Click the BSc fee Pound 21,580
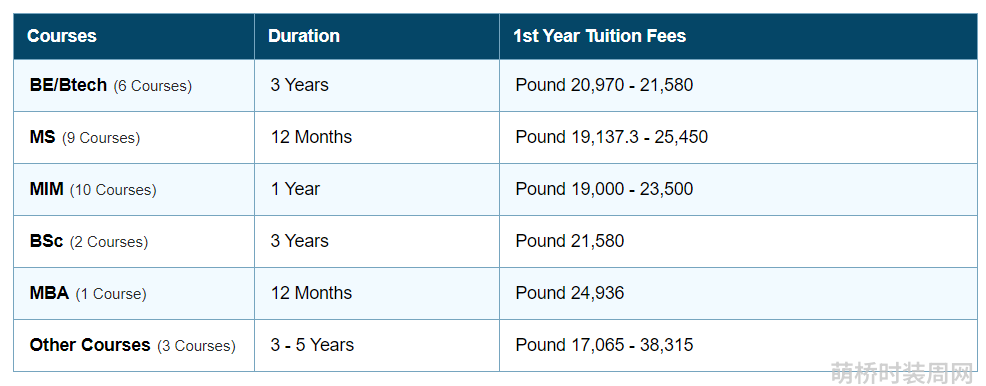The height and width of the screenshot is (386, 986). [x=569, y=241]
